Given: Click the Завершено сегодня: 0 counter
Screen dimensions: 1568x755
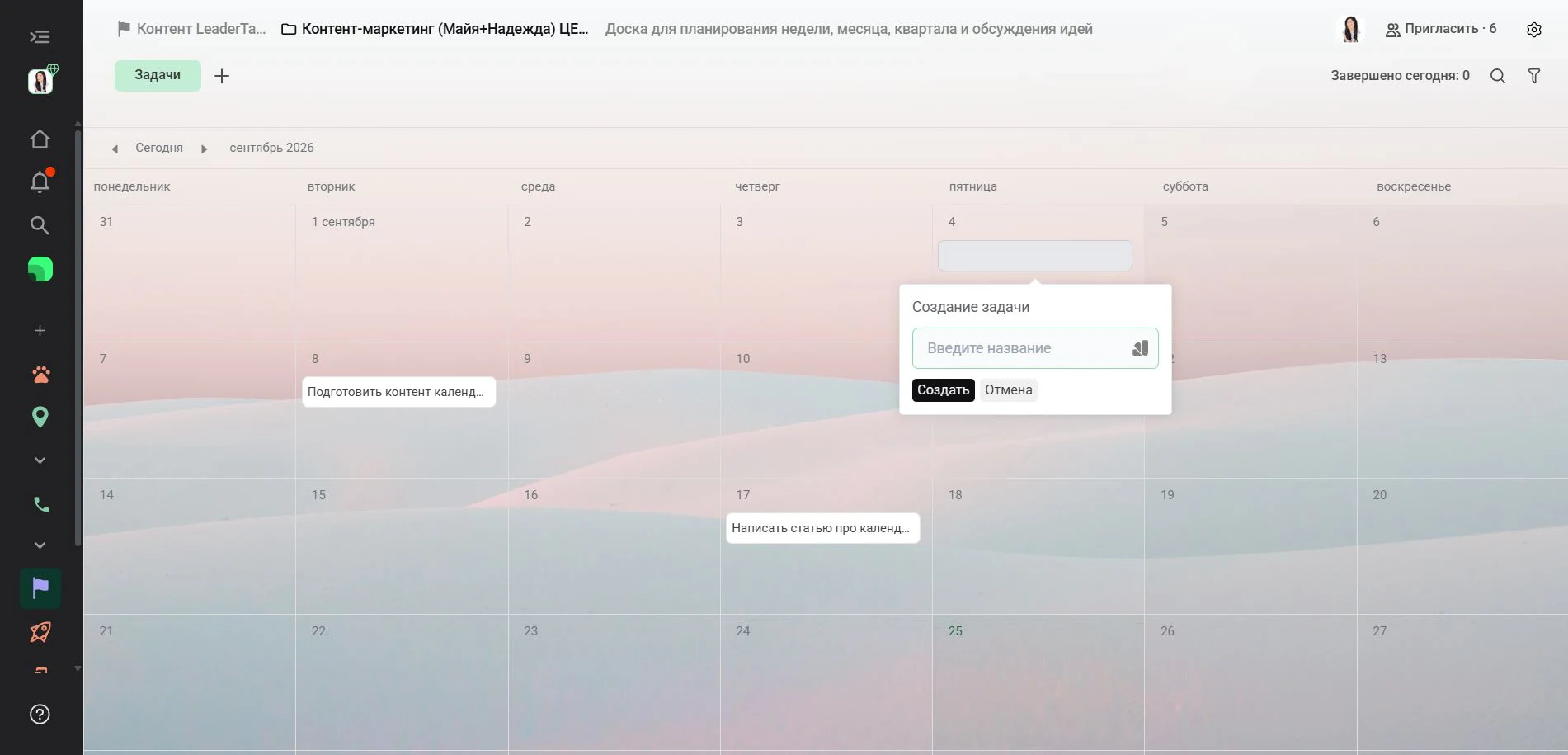Looking at the screenshot, I should 1400,76.
